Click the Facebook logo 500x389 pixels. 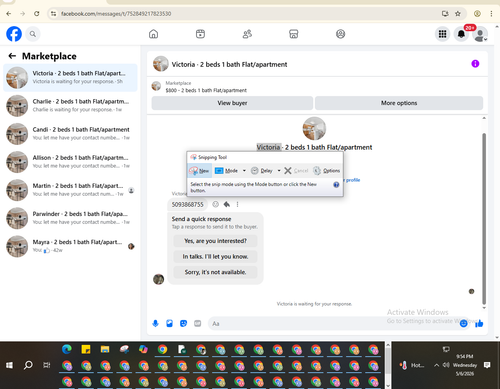coord(14,34)
